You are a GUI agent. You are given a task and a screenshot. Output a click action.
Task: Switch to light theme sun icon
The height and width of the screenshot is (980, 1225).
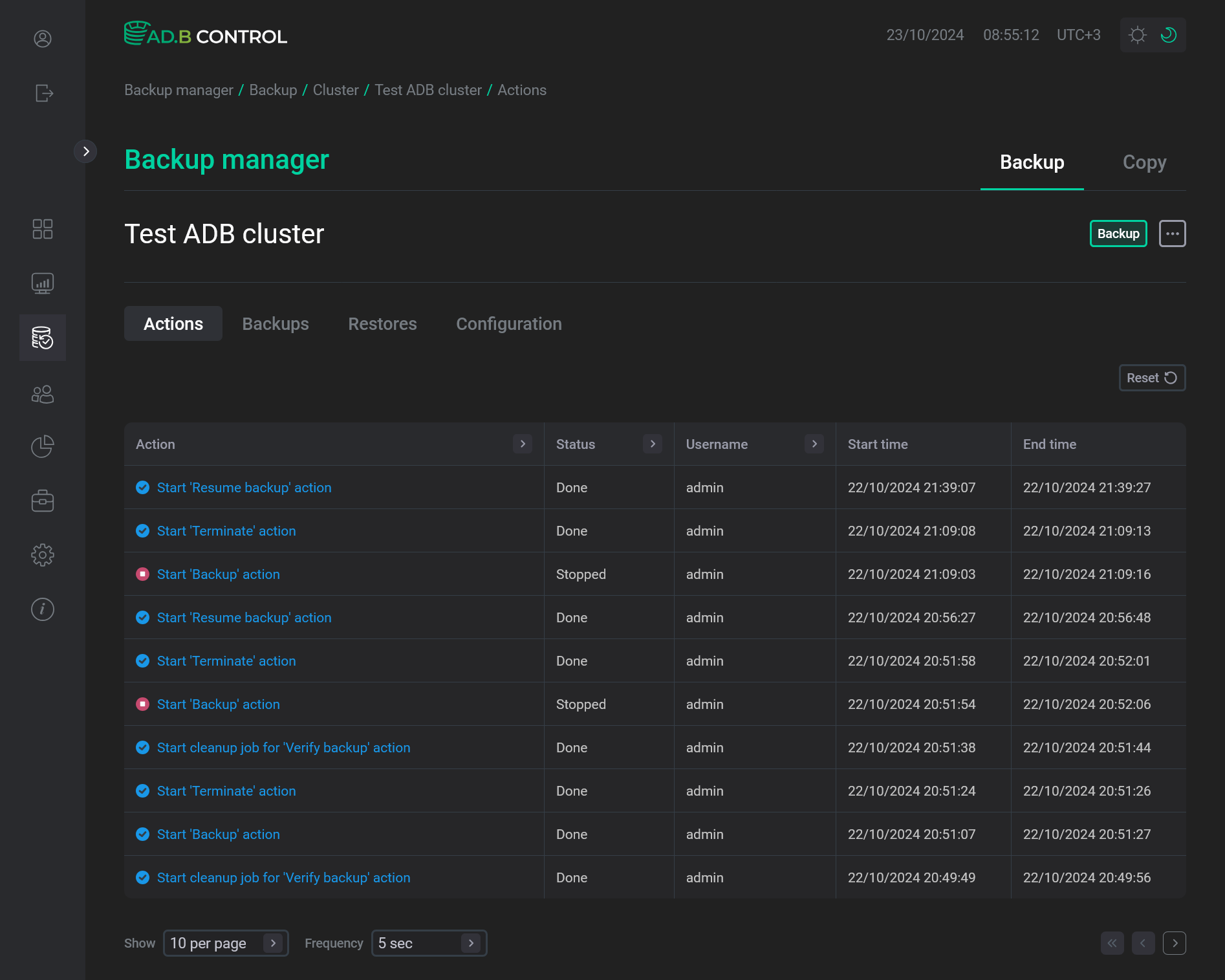[1138, 35]
